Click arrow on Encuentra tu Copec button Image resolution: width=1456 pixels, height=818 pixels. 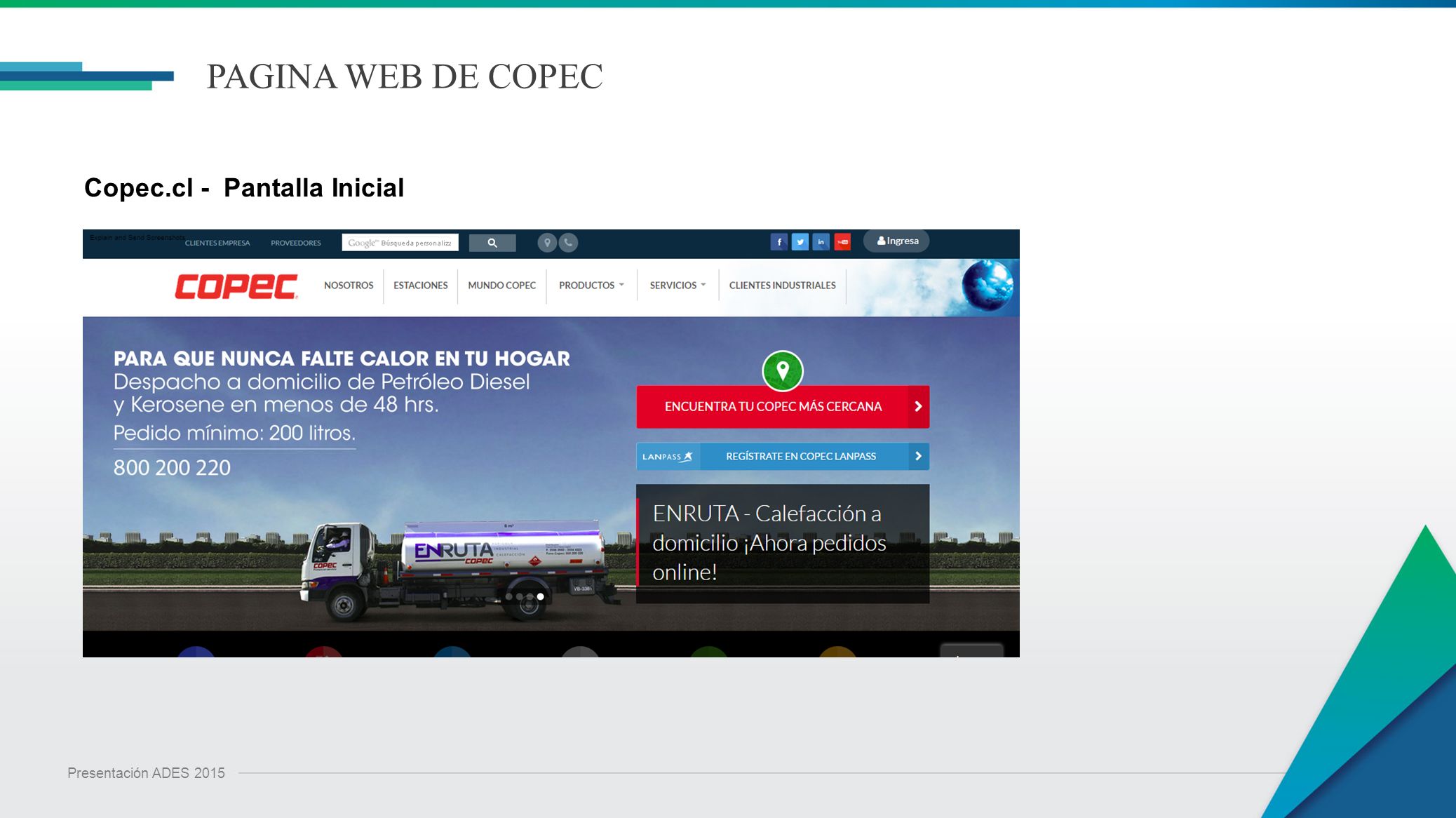click(918, 407)
